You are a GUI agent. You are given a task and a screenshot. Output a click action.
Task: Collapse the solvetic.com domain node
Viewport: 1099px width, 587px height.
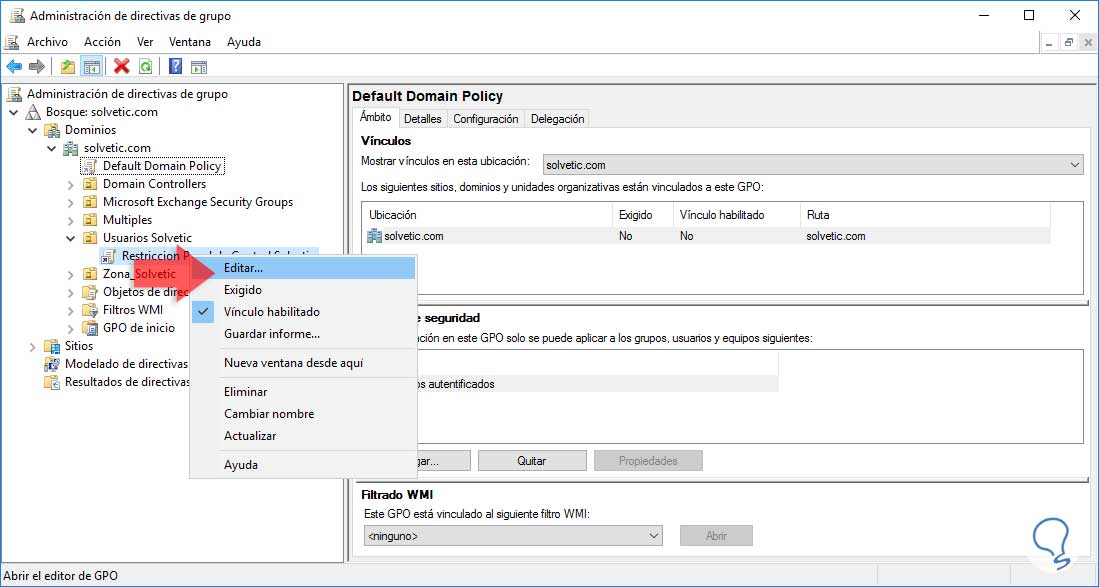[x=52, y=149]
